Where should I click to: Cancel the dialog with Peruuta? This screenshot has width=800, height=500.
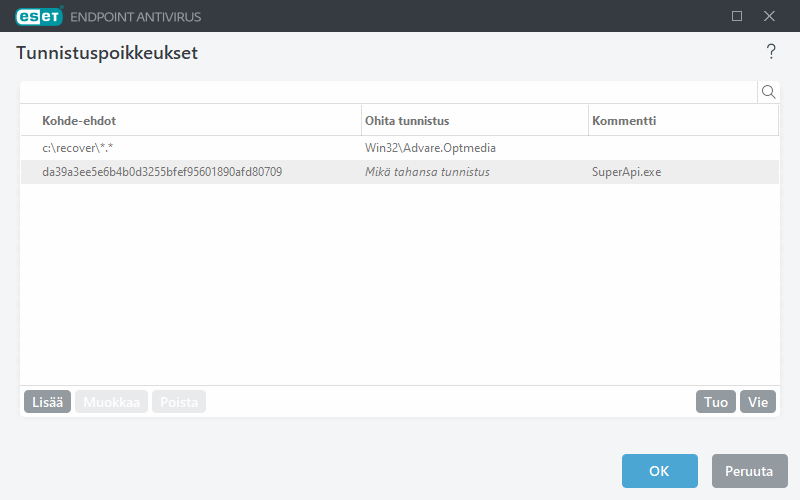(750, 471)
